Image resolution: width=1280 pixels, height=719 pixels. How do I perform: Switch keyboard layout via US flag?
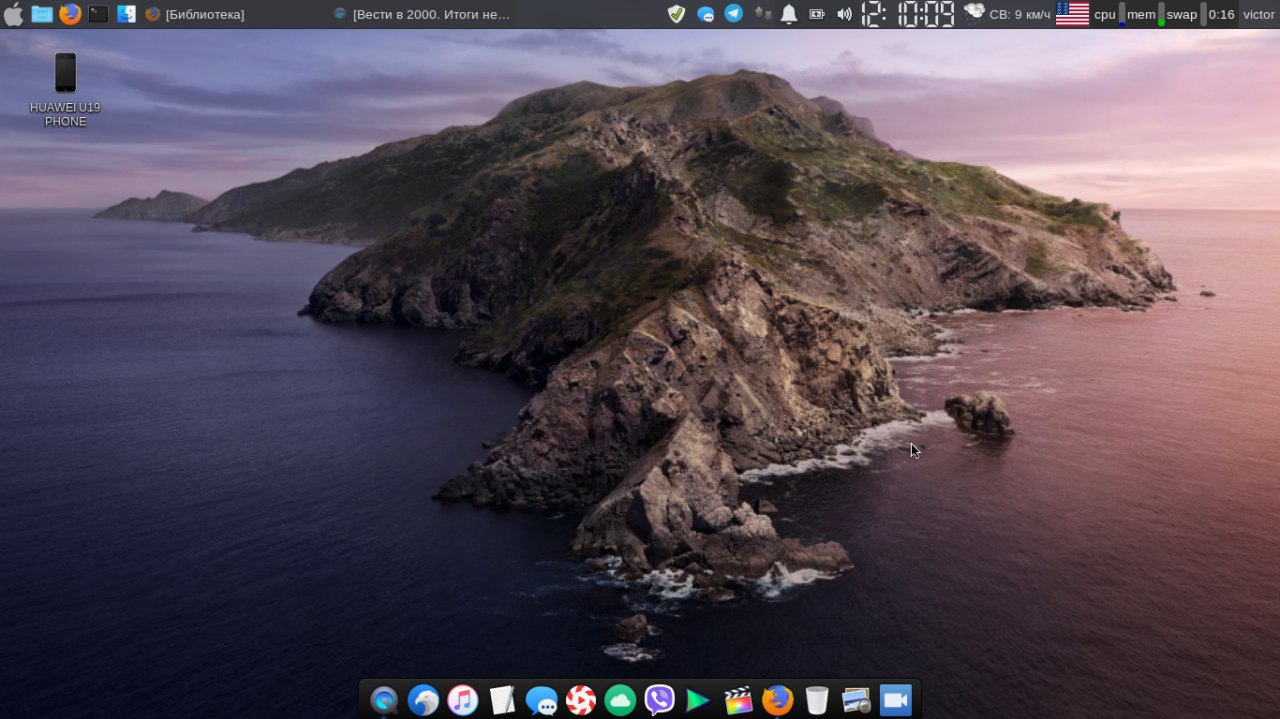(1072, 14)
